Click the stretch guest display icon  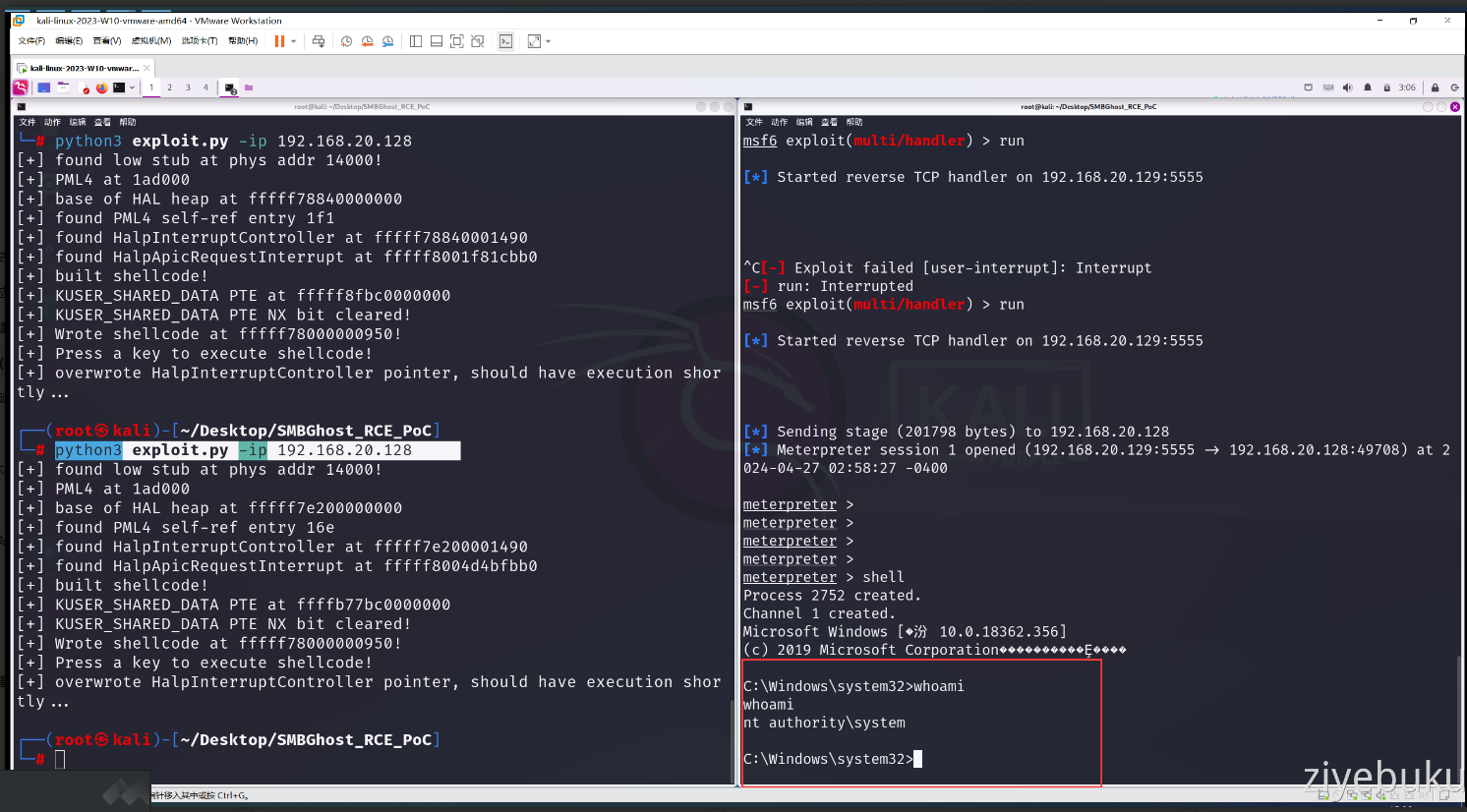click(x=534, y=41)
